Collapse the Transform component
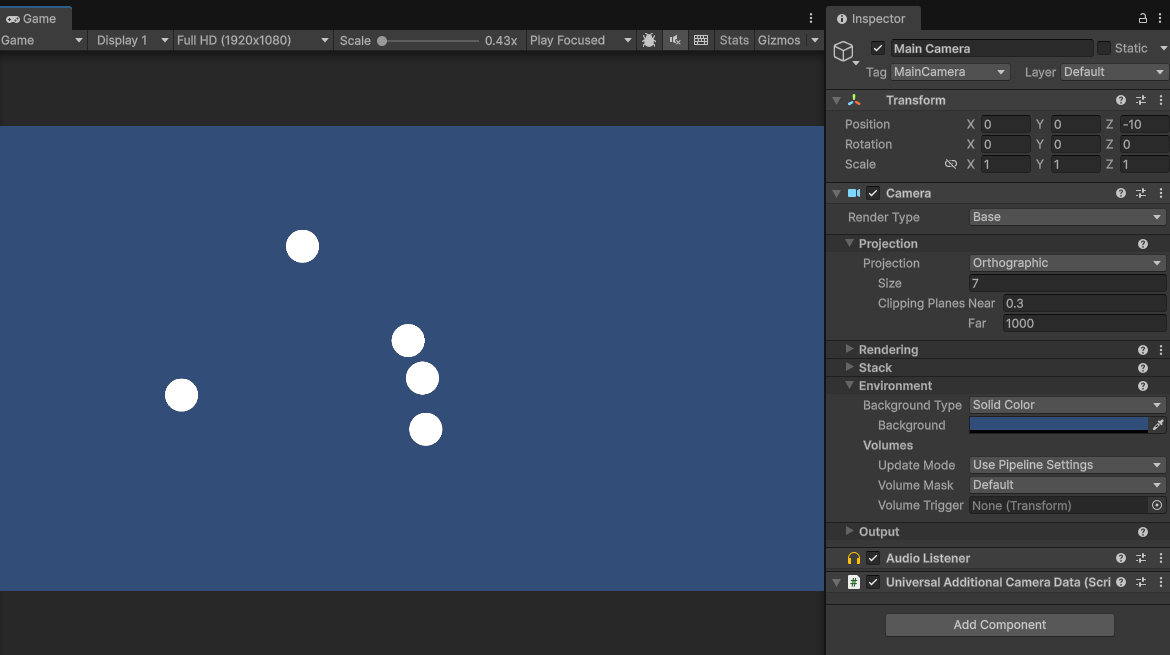The image size is (1170, 655). [836, 100]
